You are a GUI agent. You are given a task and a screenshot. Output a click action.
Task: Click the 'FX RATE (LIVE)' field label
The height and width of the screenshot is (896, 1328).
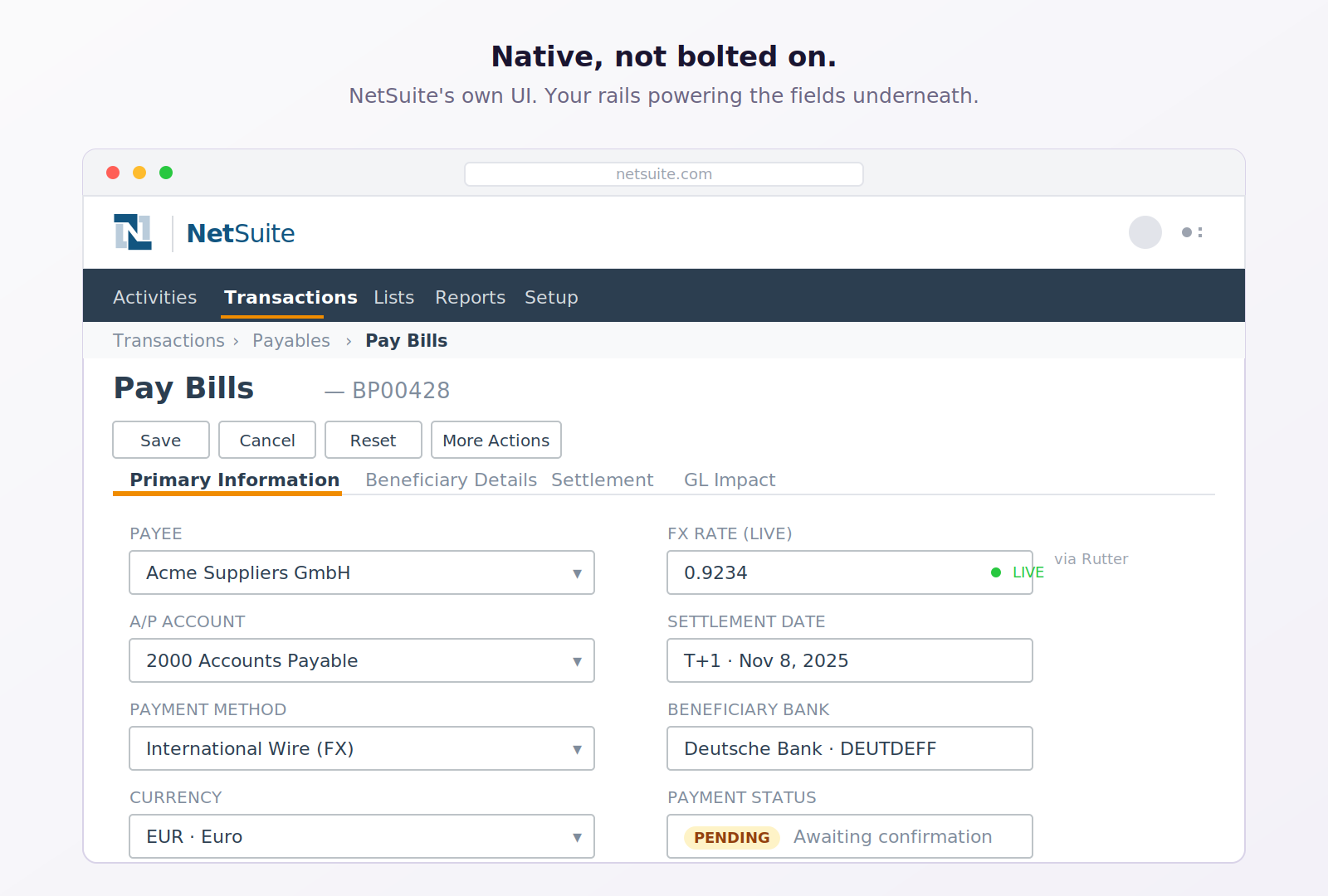730,533
